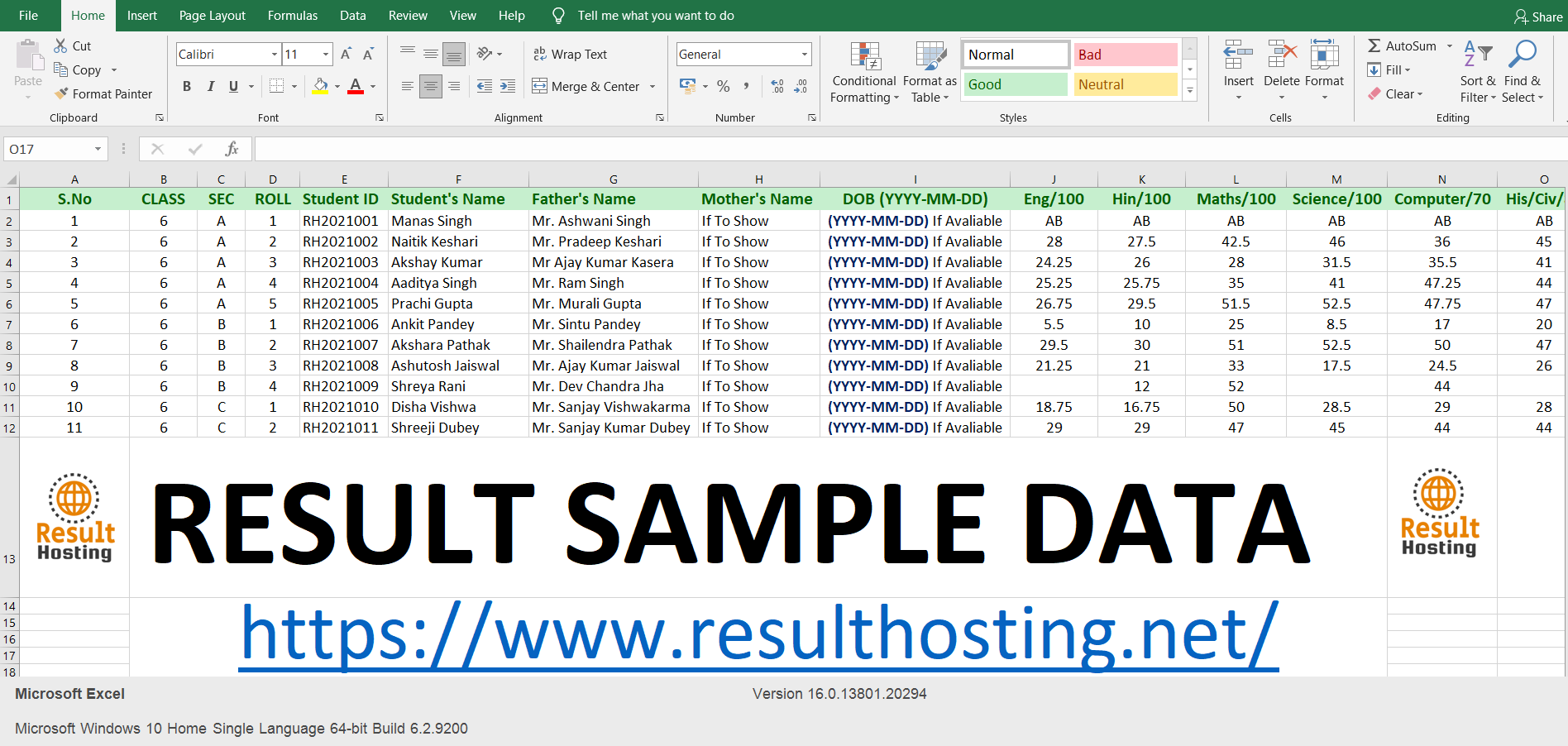Click the Cut scissors icon
Image resolution: width=1568 pixels, height=746 pixels.
point(60,46)
